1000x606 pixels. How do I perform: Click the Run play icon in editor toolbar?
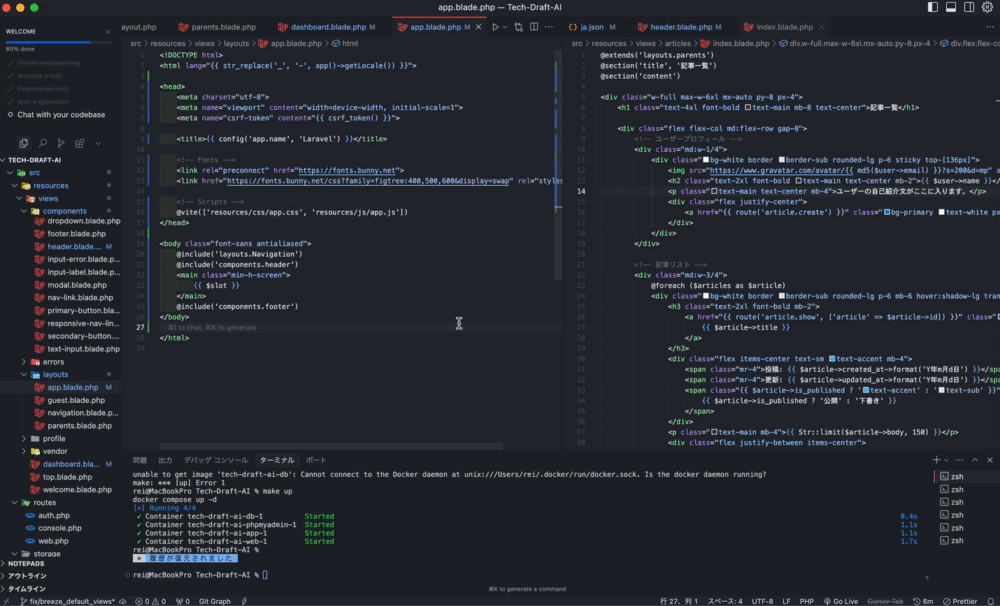(495, 27)
